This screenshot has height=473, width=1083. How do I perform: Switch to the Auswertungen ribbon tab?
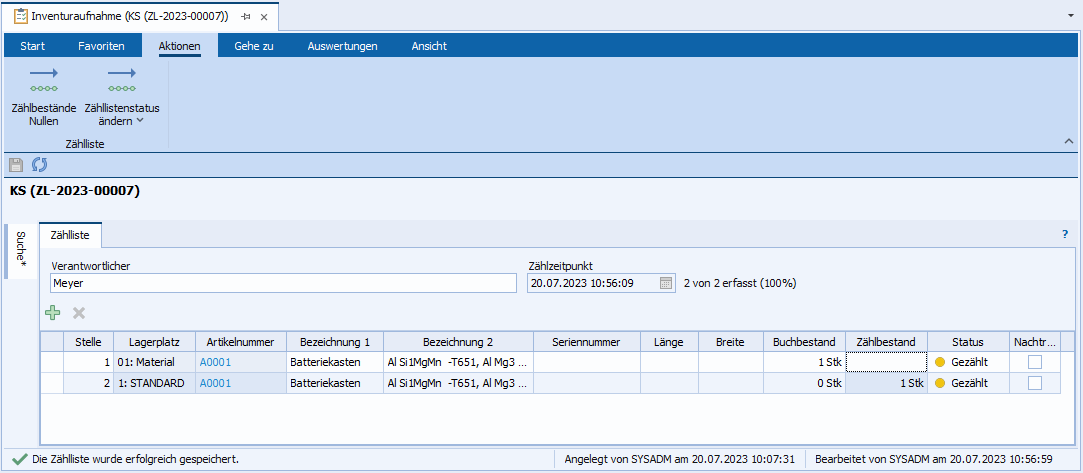[342, 46]
